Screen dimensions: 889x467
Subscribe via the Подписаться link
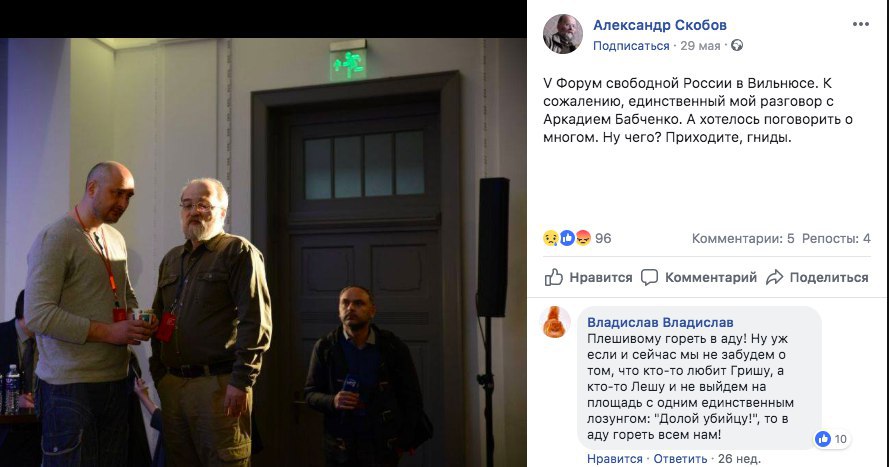(x=631, y=46)
